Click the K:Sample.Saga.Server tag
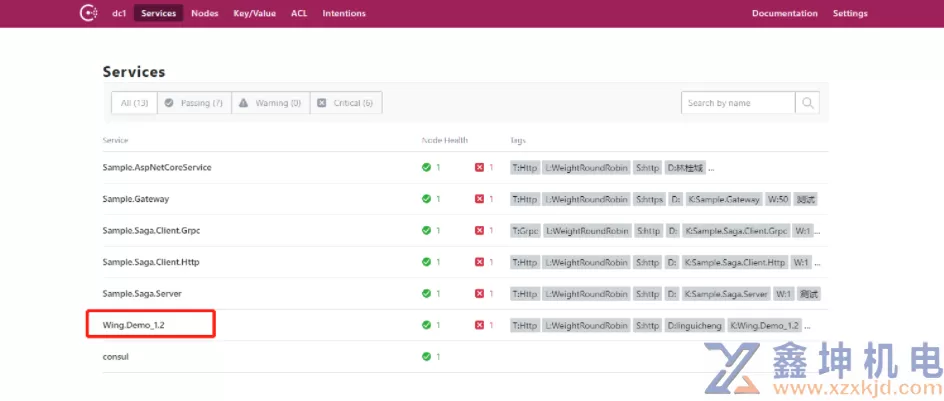 coord(727,294)
